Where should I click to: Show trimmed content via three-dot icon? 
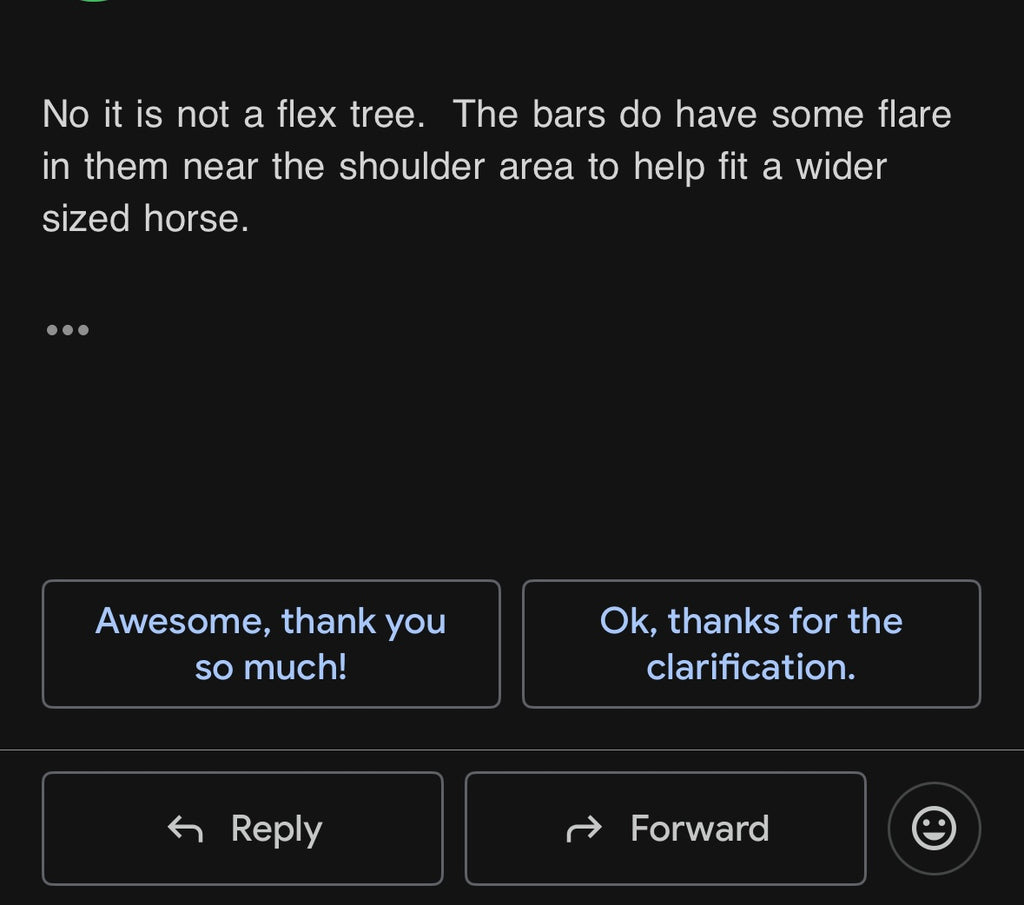(67, 330)
